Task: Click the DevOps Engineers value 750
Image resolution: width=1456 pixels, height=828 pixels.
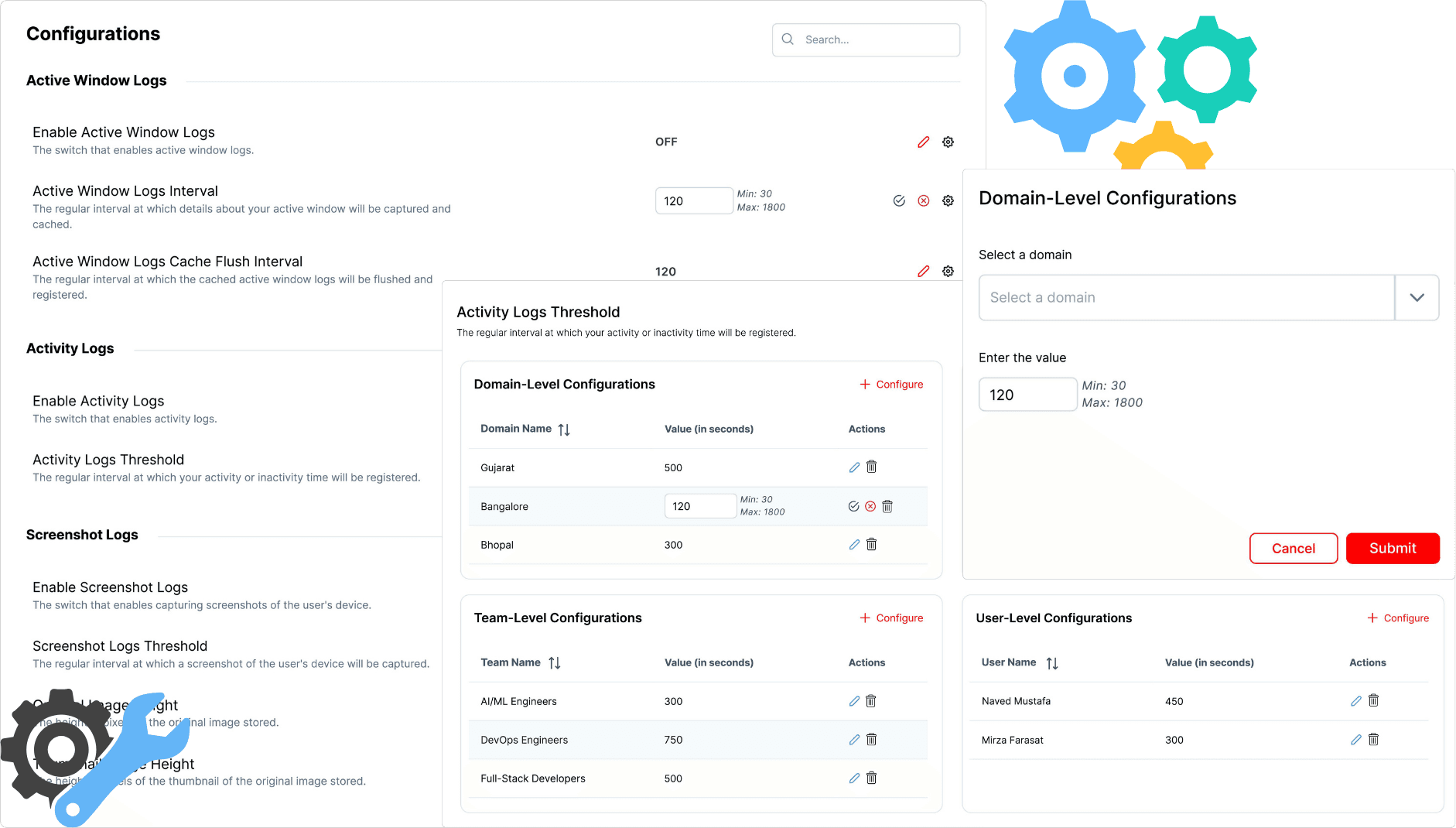Action: point(673,740)
